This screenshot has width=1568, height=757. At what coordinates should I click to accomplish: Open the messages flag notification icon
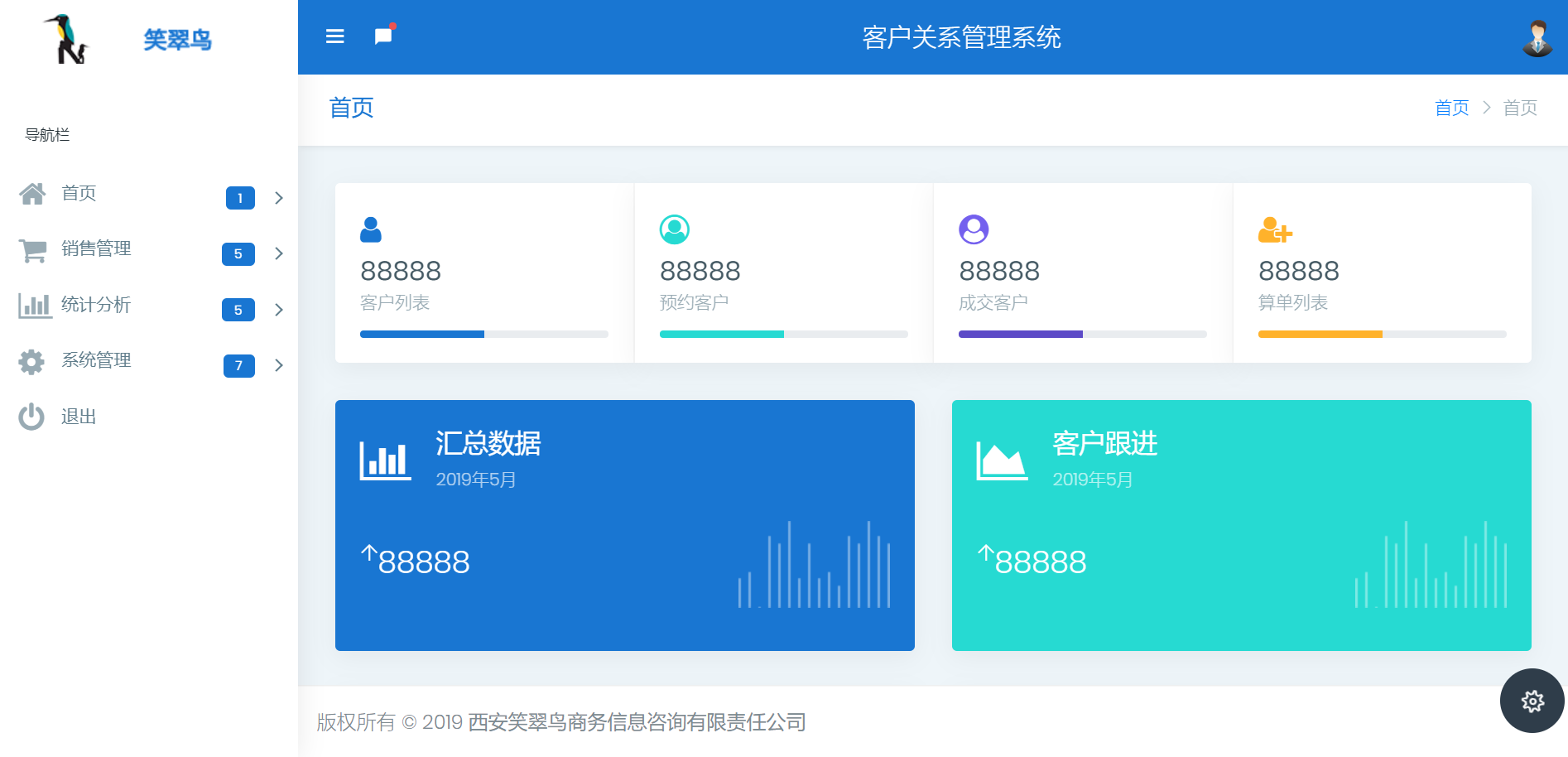[384, 35]
